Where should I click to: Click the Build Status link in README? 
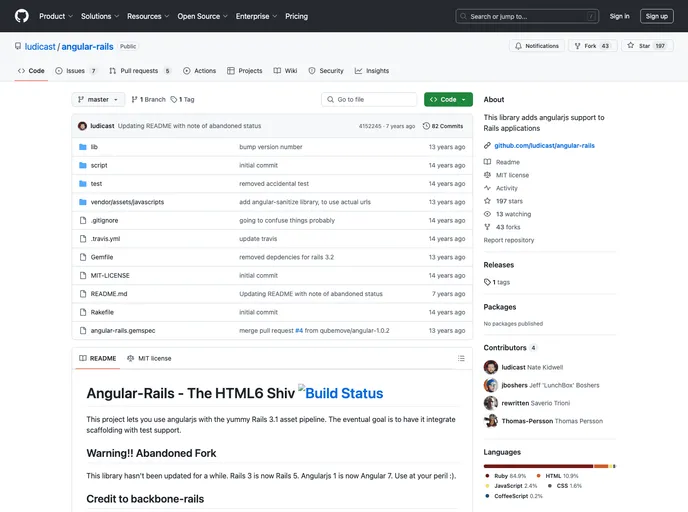(340, 393)
